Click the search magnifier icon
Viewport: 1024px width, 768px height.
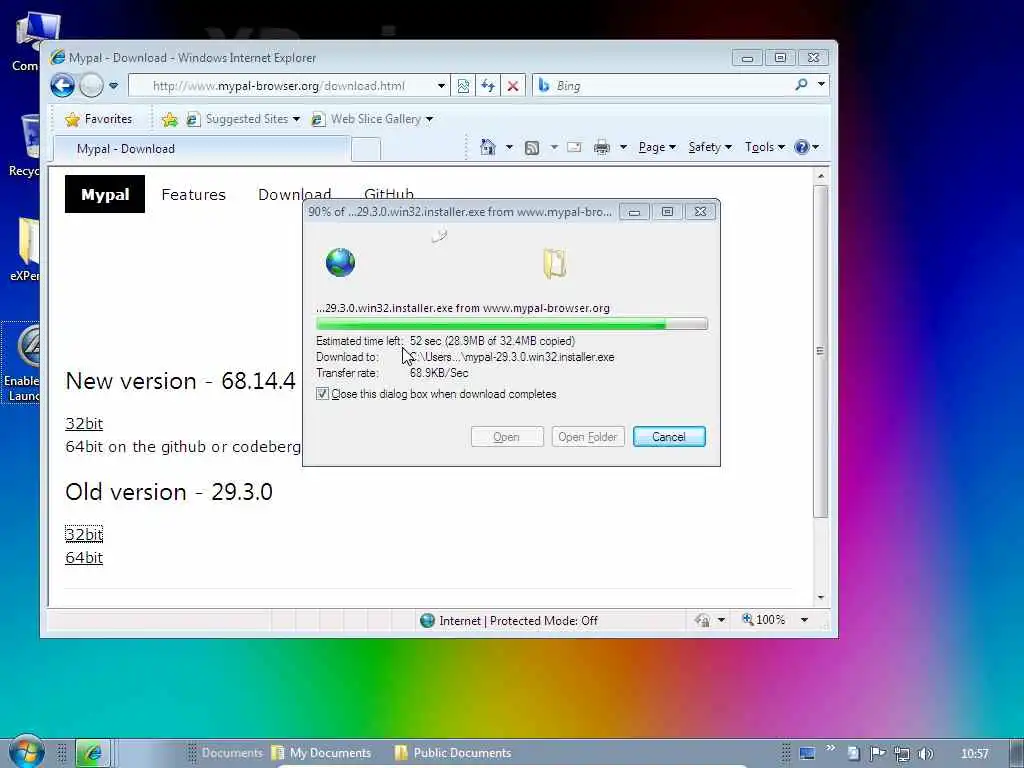click(801, 84)
